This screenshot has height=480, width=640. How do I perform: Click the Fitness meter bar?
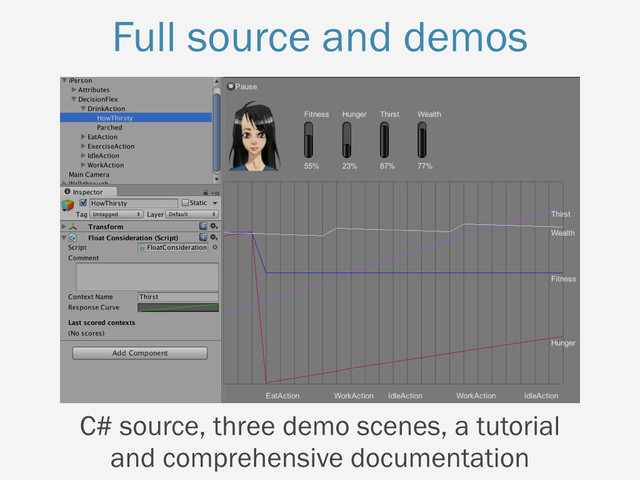tap(309, 140)
